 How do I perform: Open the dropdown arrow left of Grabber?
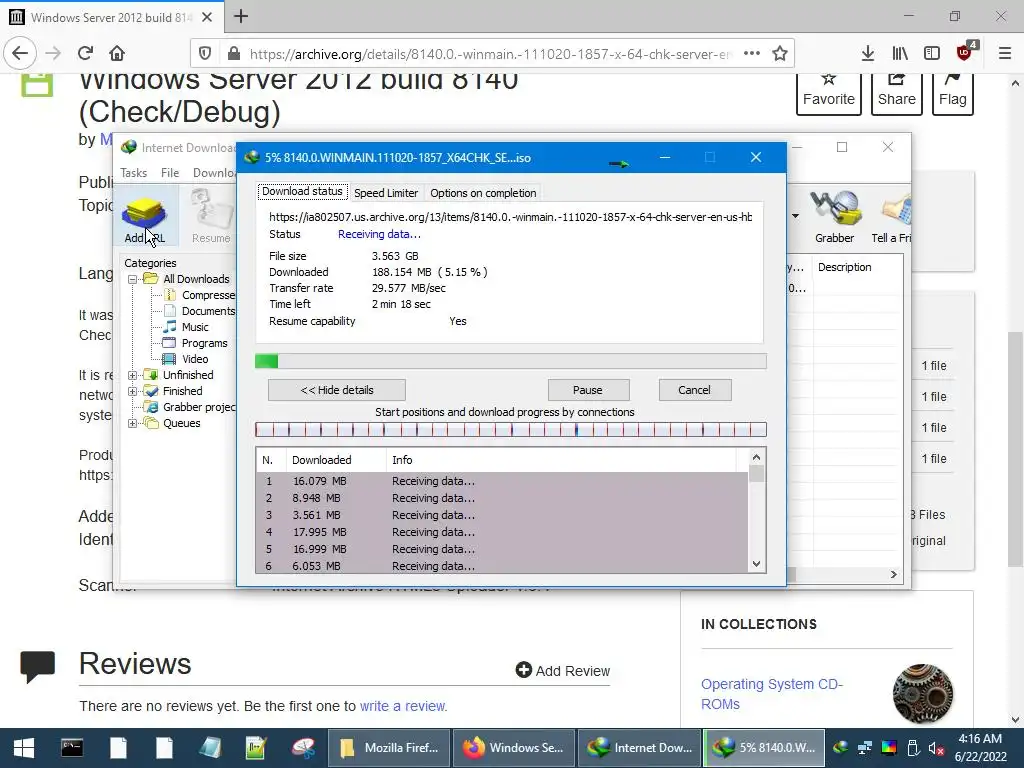(x=795, y=216)
